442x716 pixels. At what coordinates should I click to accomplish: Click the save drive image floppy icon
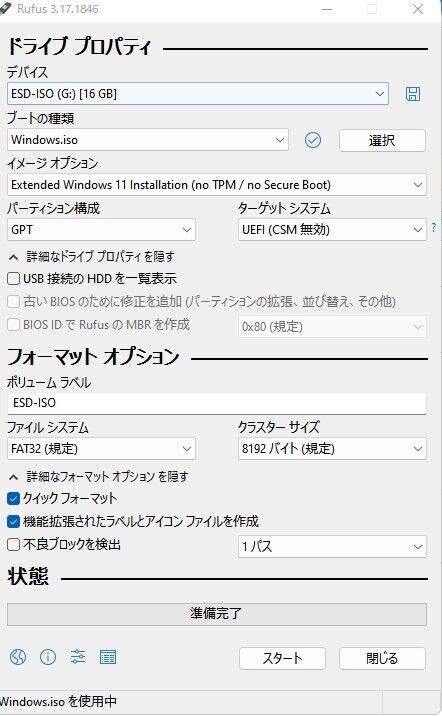[413, 94]
